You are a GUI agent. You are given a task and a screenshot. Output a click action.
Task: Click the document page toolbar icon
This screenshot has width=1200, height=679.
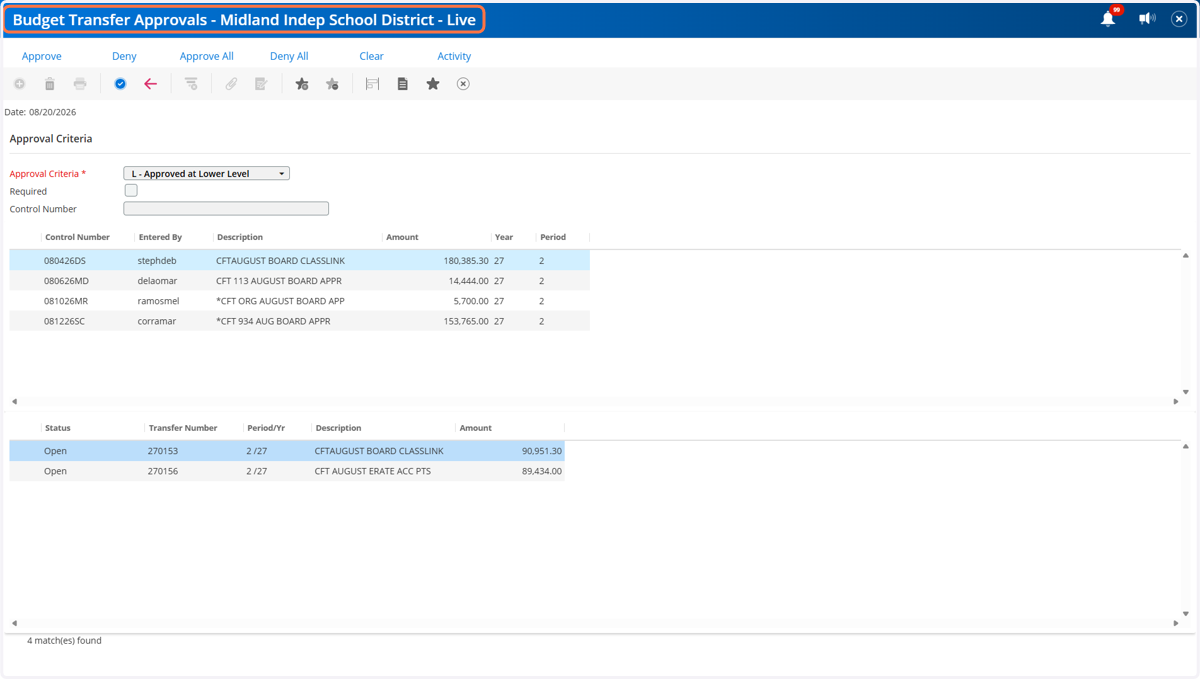(402, 84)
